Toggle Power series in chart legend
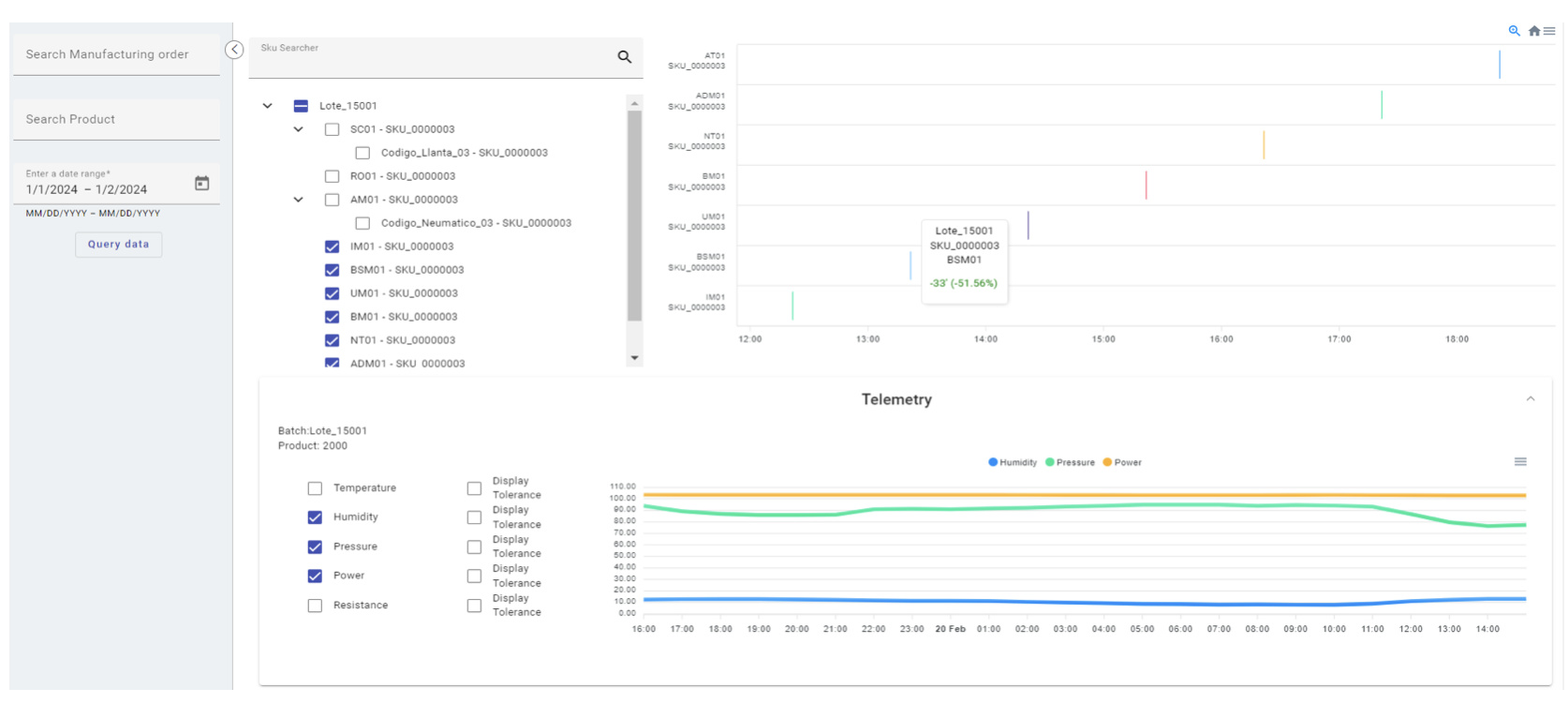This screenshot has height=703, width=1568. [1122, 462]
